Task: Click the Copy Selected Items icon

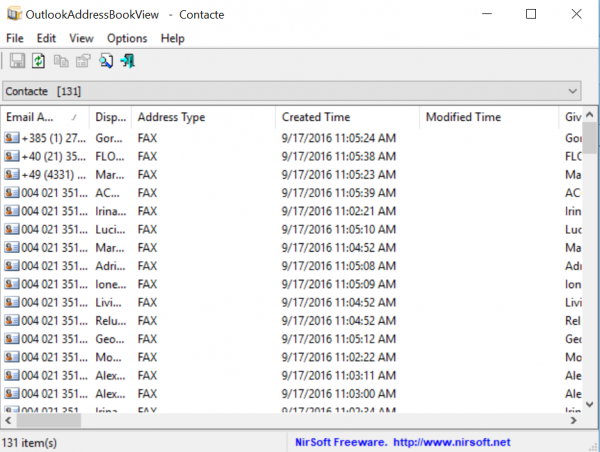Action: tap(58, 62)
